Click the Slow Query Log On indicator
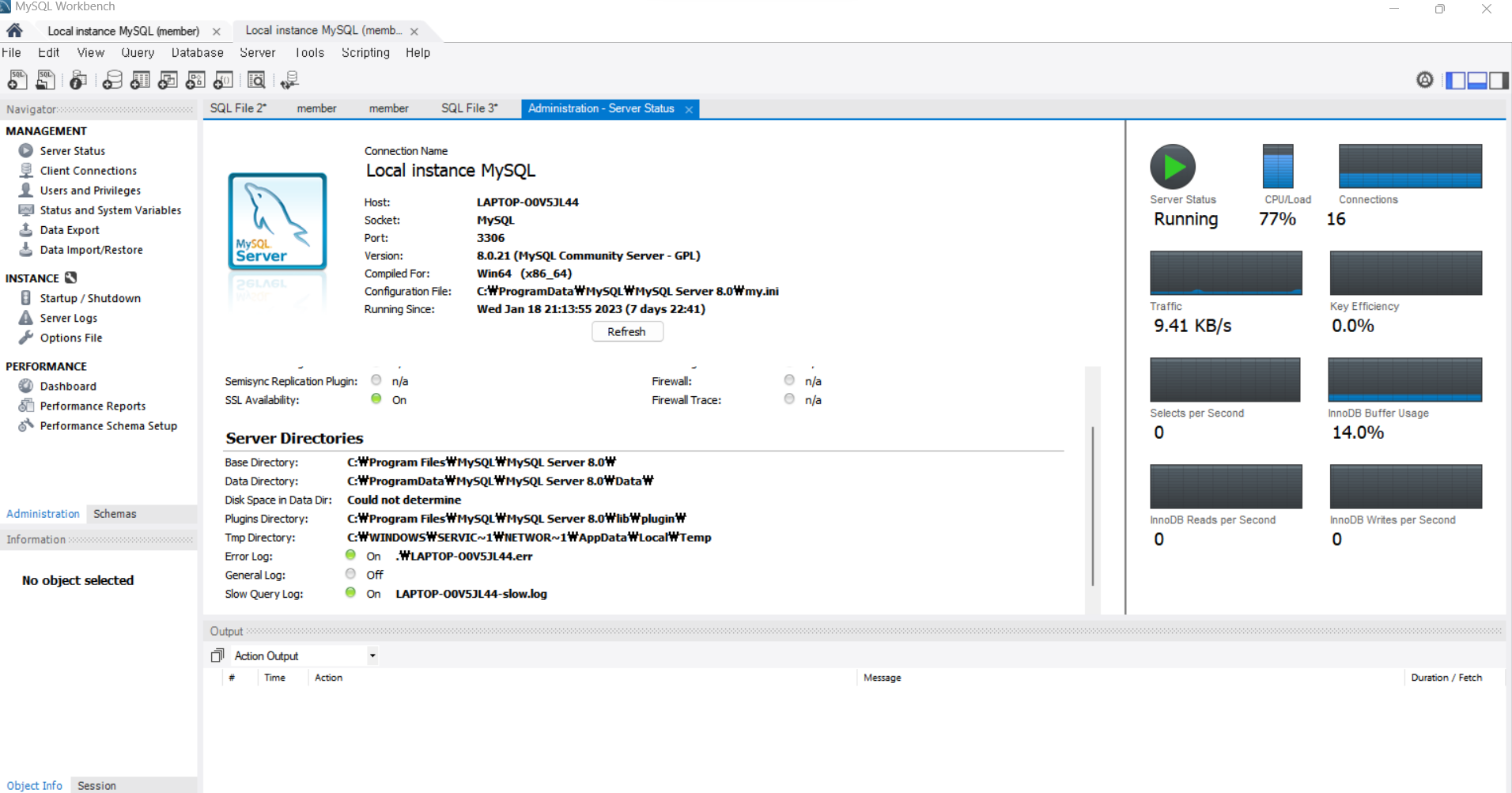Viewport: 1512px width, 793px height. (x=350, y=593)
